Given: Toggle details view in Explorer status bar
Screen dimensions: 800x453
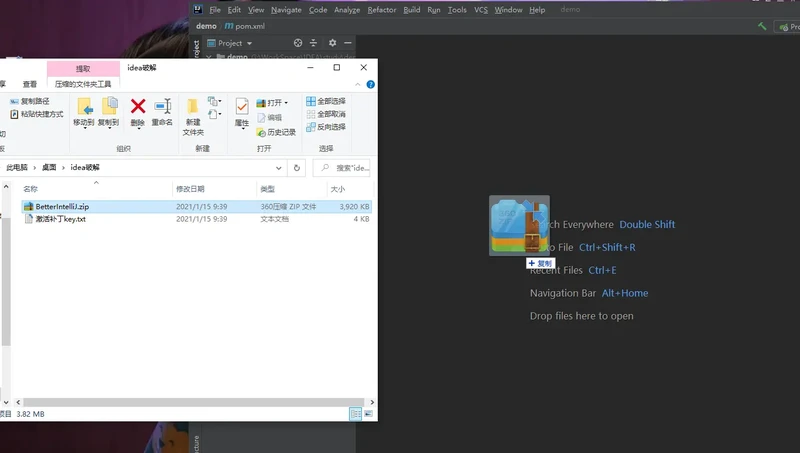Looking at the screenshot, I should coord(355,413).
